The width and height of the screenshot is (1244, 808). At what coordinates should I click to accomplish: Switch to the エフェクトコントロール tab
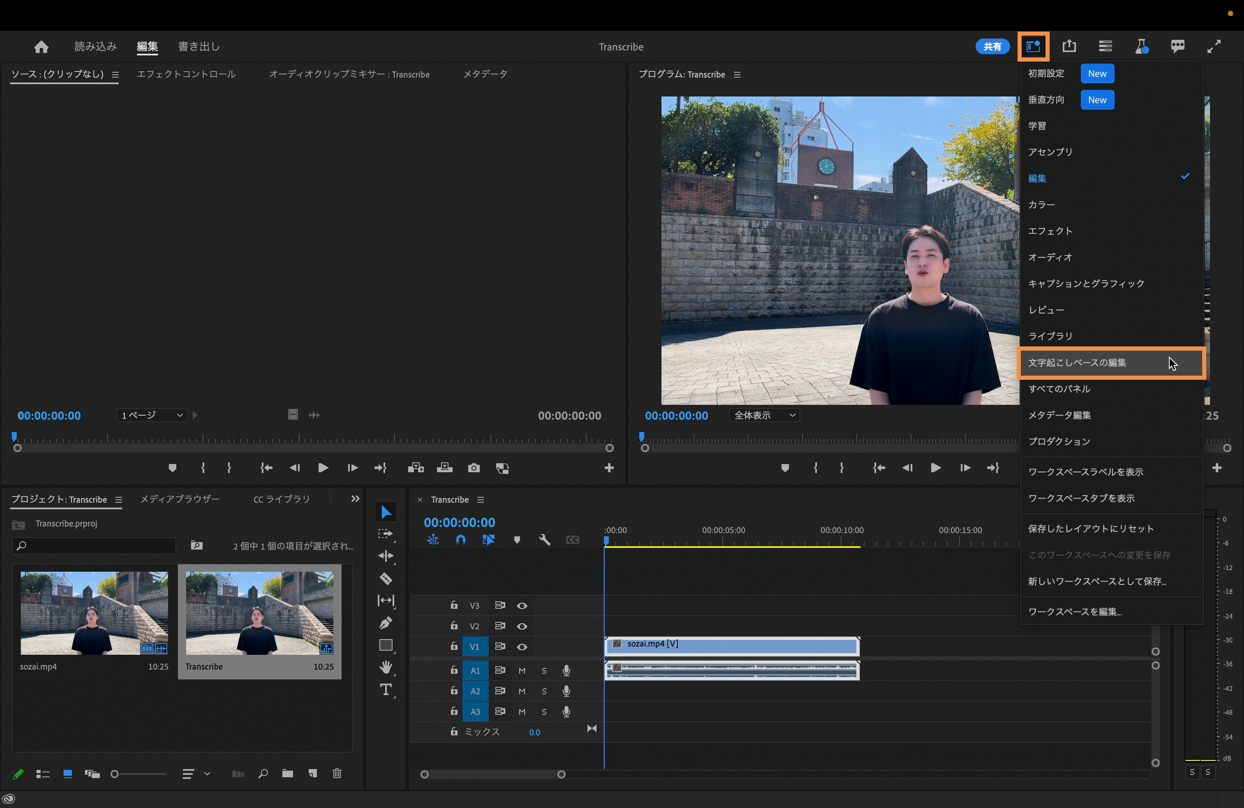pyautogui.click(x=186, y=74)
